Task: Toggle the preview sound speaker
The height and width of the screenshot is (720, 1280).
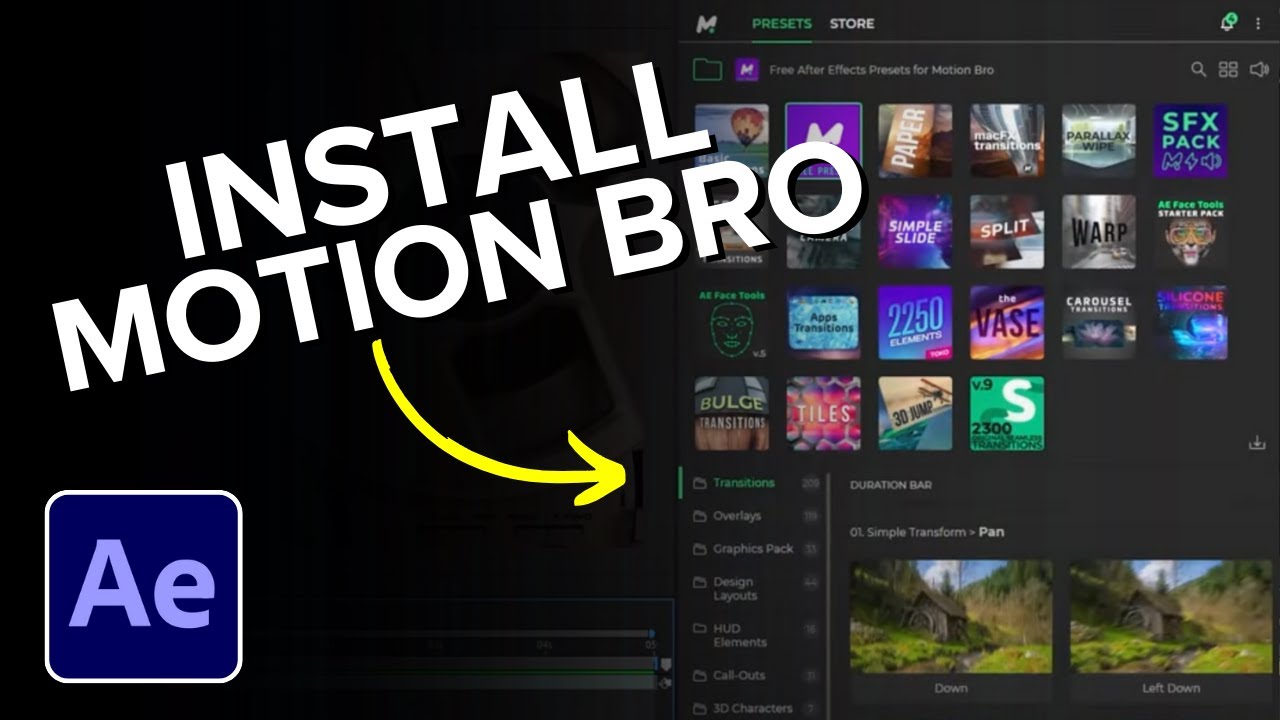Action: 1260,70
